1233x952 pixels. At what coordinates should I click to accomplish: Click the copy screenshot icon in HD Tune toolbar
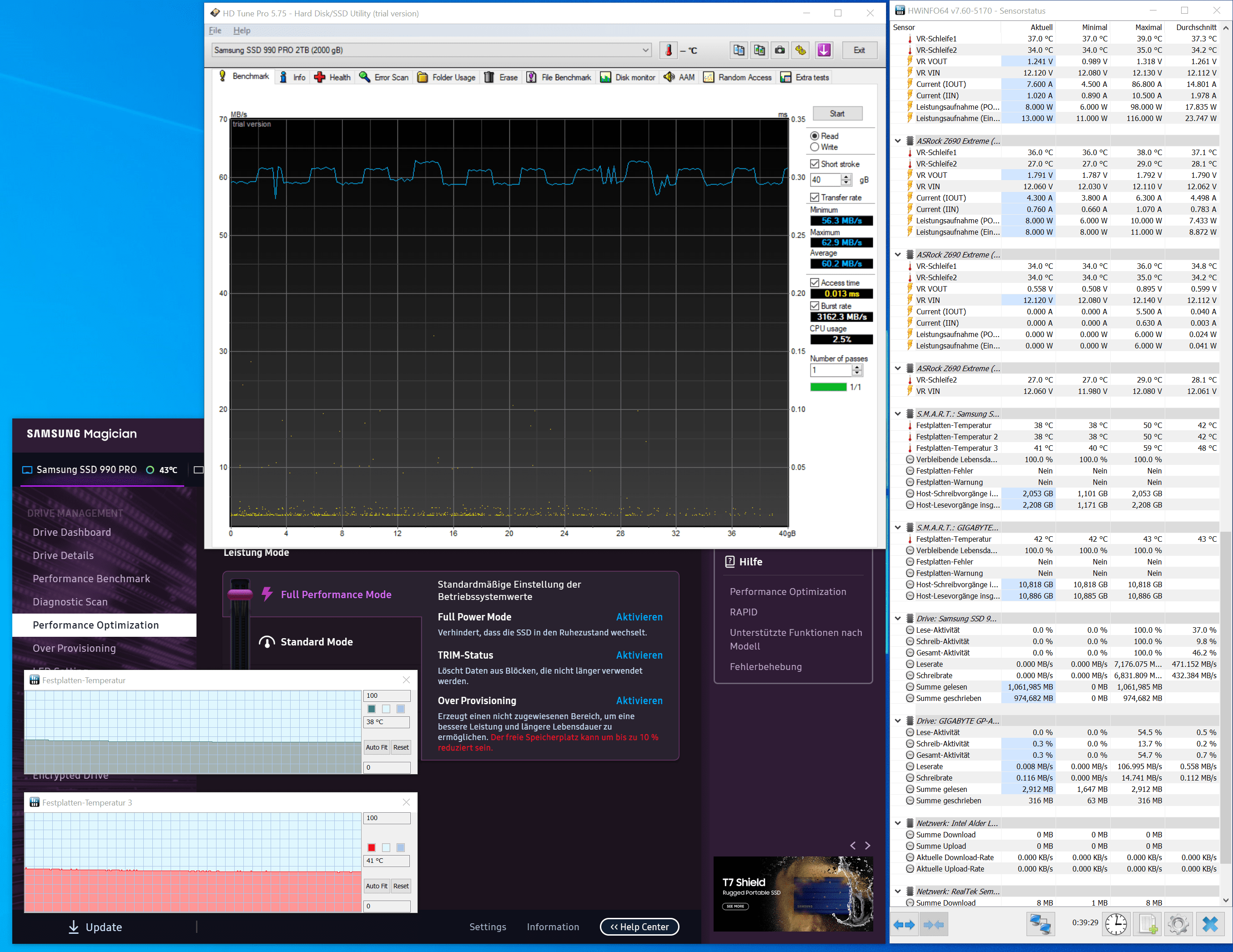coord(760,50)
